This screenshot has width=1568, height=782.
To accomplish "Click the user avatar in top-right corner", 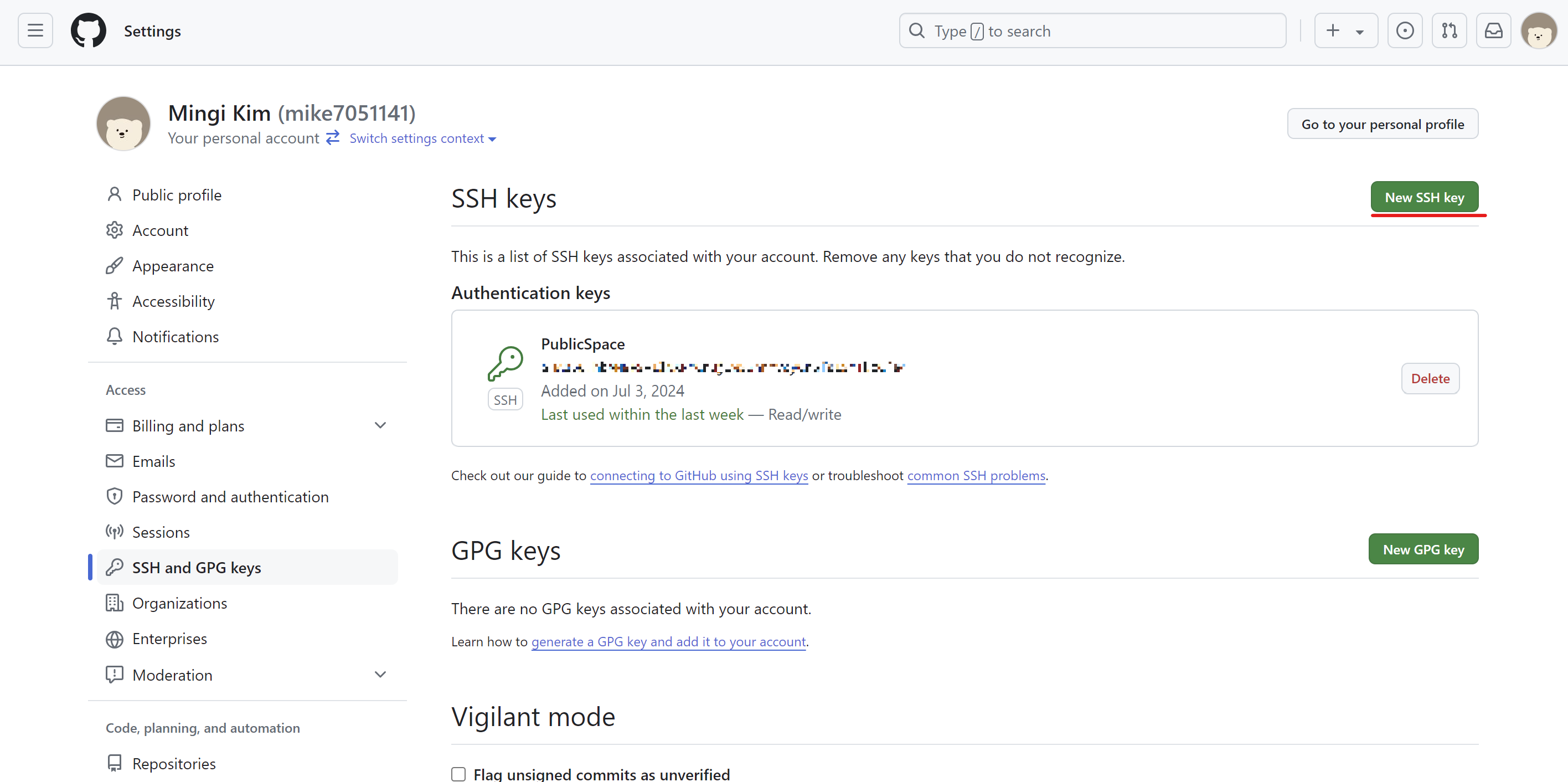I will (1538, 30).
